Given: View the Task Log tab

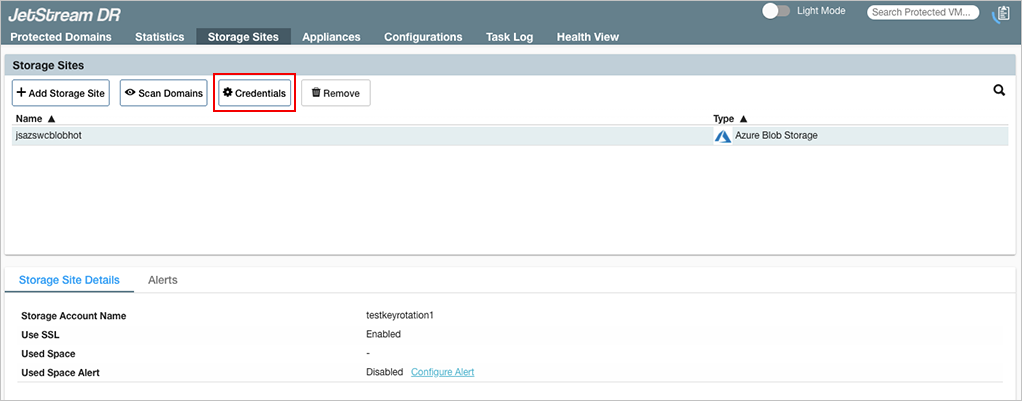Looking at the screenshot, I should click(509, 37).
